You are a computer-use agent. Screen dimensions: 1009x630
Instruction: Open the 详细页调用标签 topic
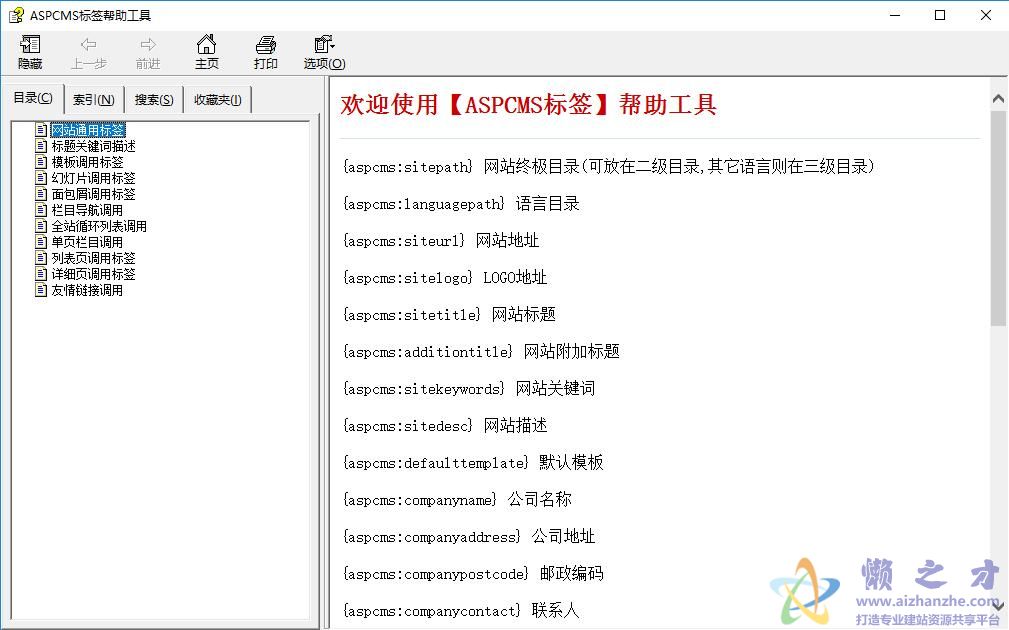click(93, 274)
